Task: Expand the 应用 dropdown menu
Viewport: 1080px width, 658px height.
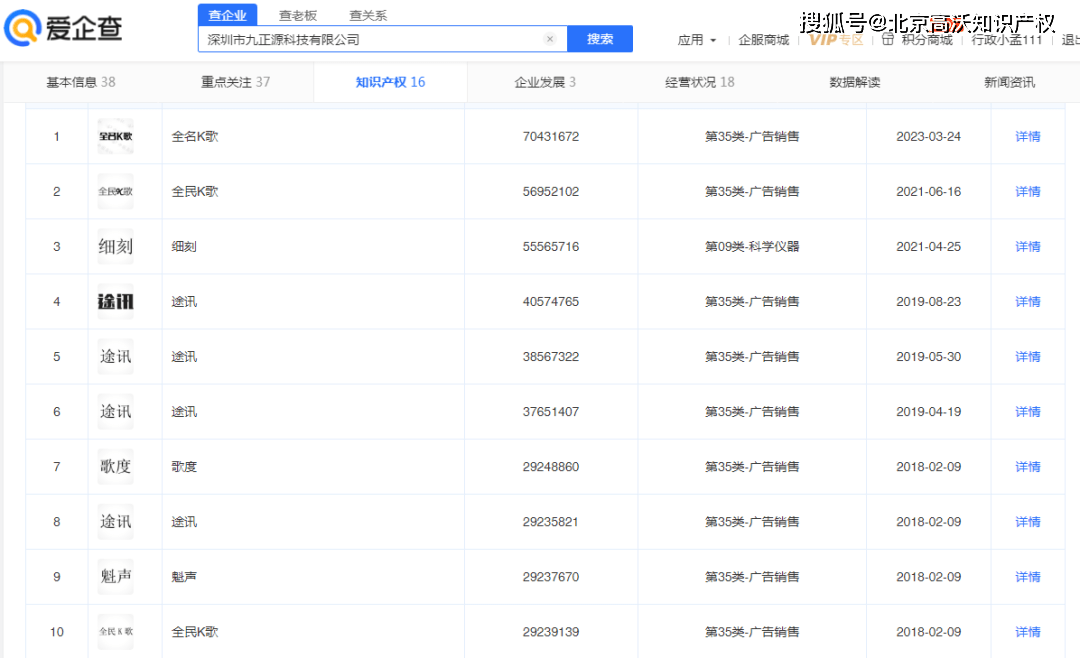Action: (696, 40)
